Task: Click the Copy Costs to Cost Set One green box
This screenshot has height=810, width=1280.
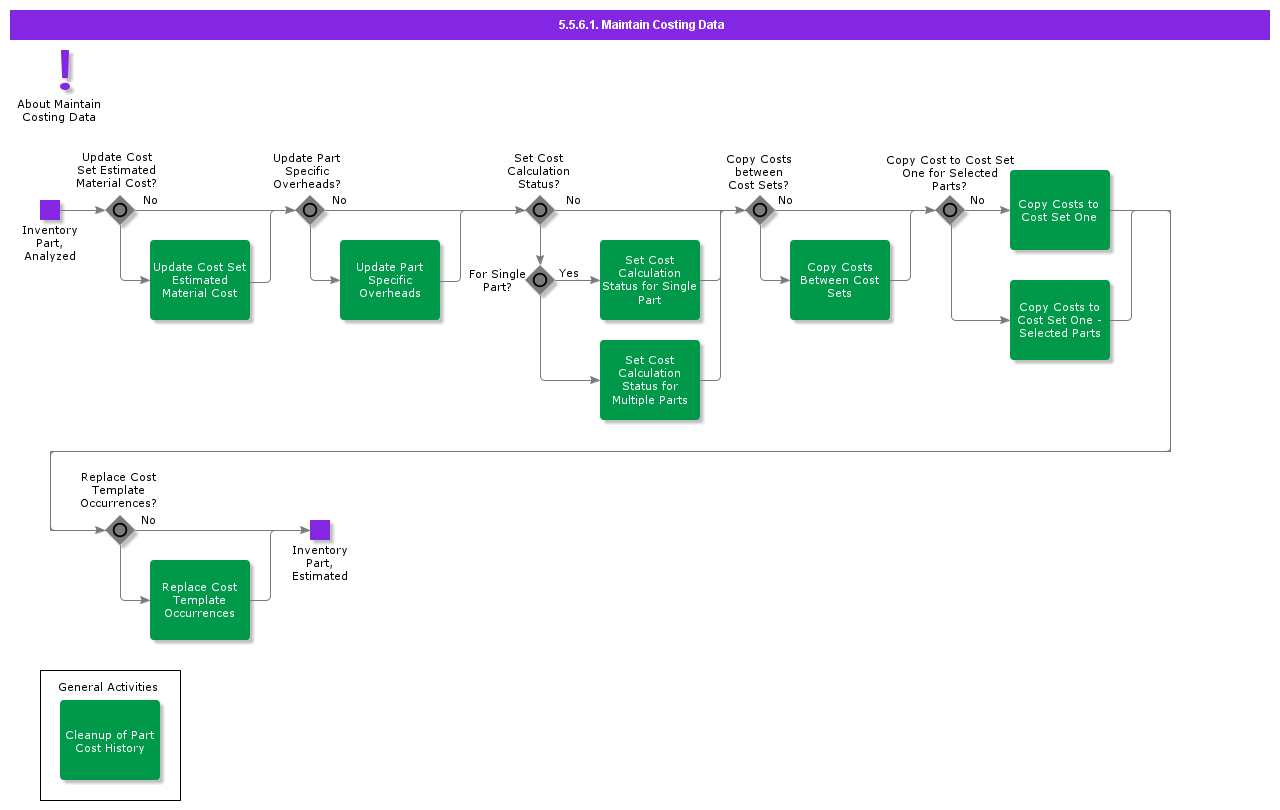Action: [1060, 210]
